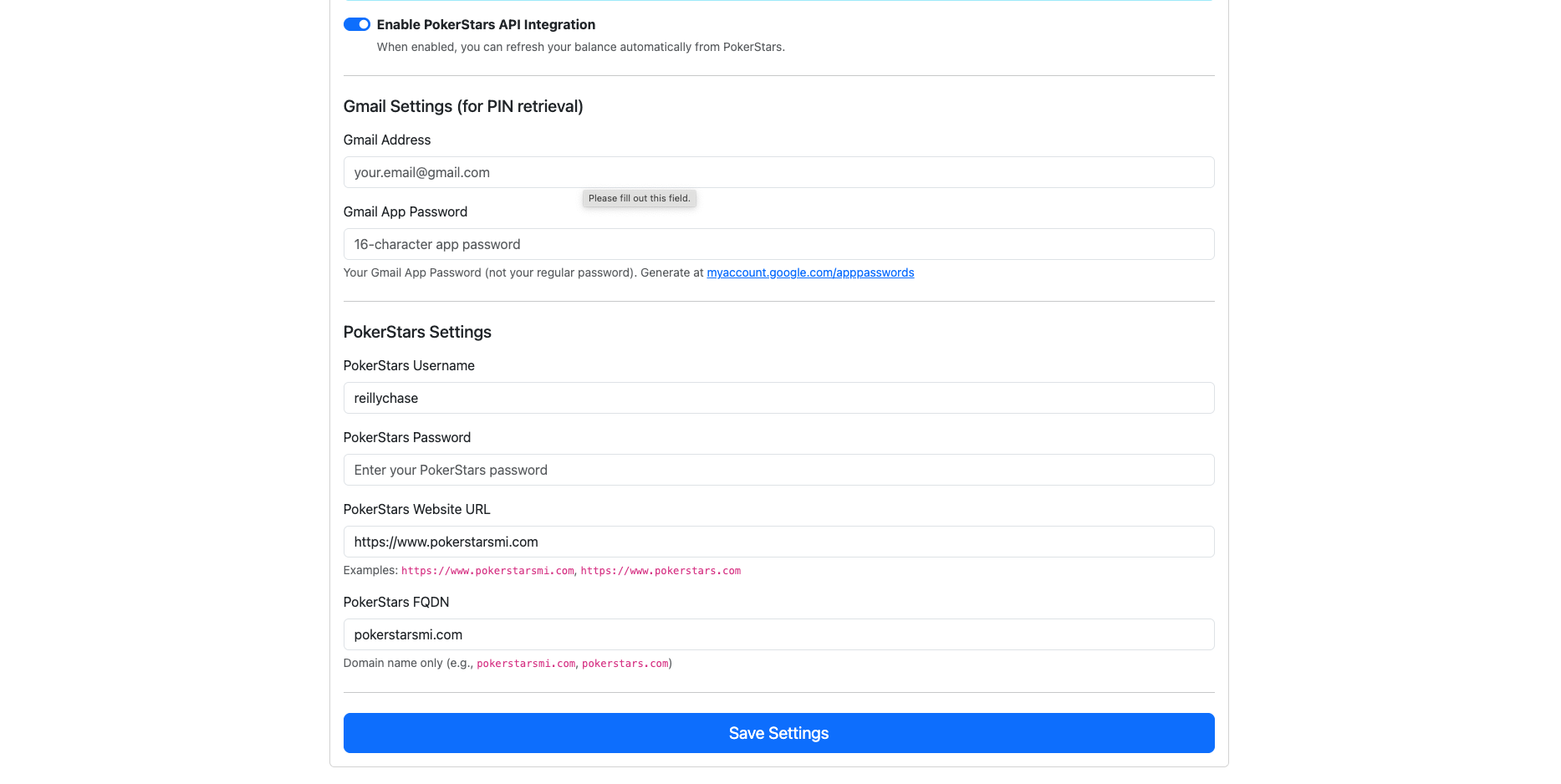Viewport: 1561px width, 784px height.
Task: Click the 'Enable PokerStars API Integration' label
Action: point(486,24)
